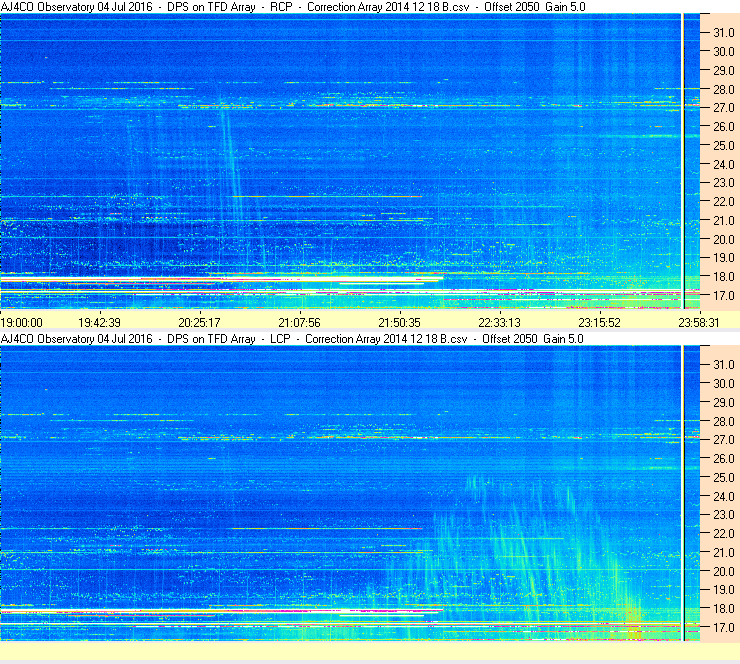Click 30.0 frequency label on RCP chart
The image size is (740, 664).
[724, 52]
